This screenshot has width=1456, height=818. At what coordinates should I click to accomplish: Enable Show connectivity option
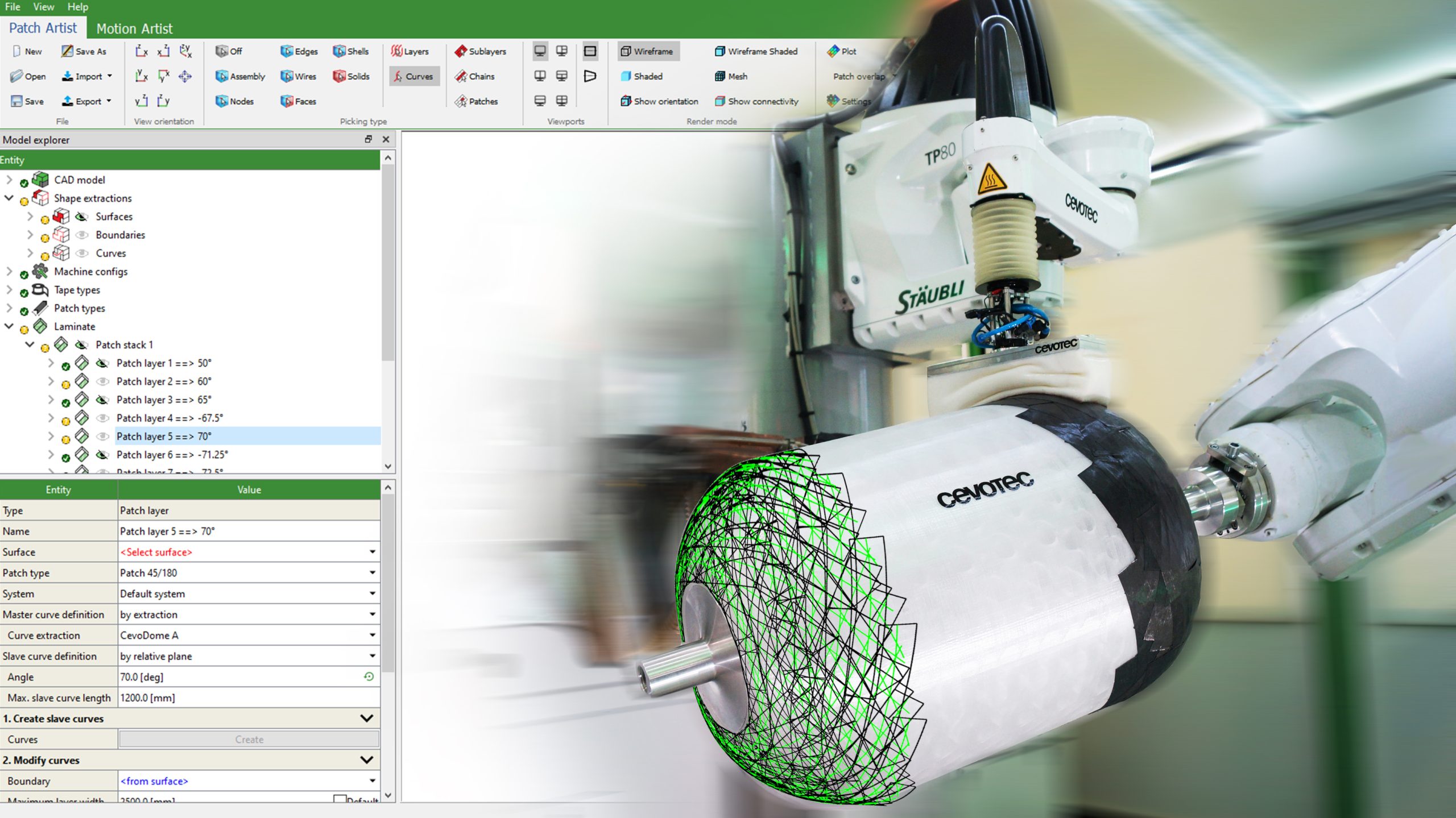(x=756, y=101)
